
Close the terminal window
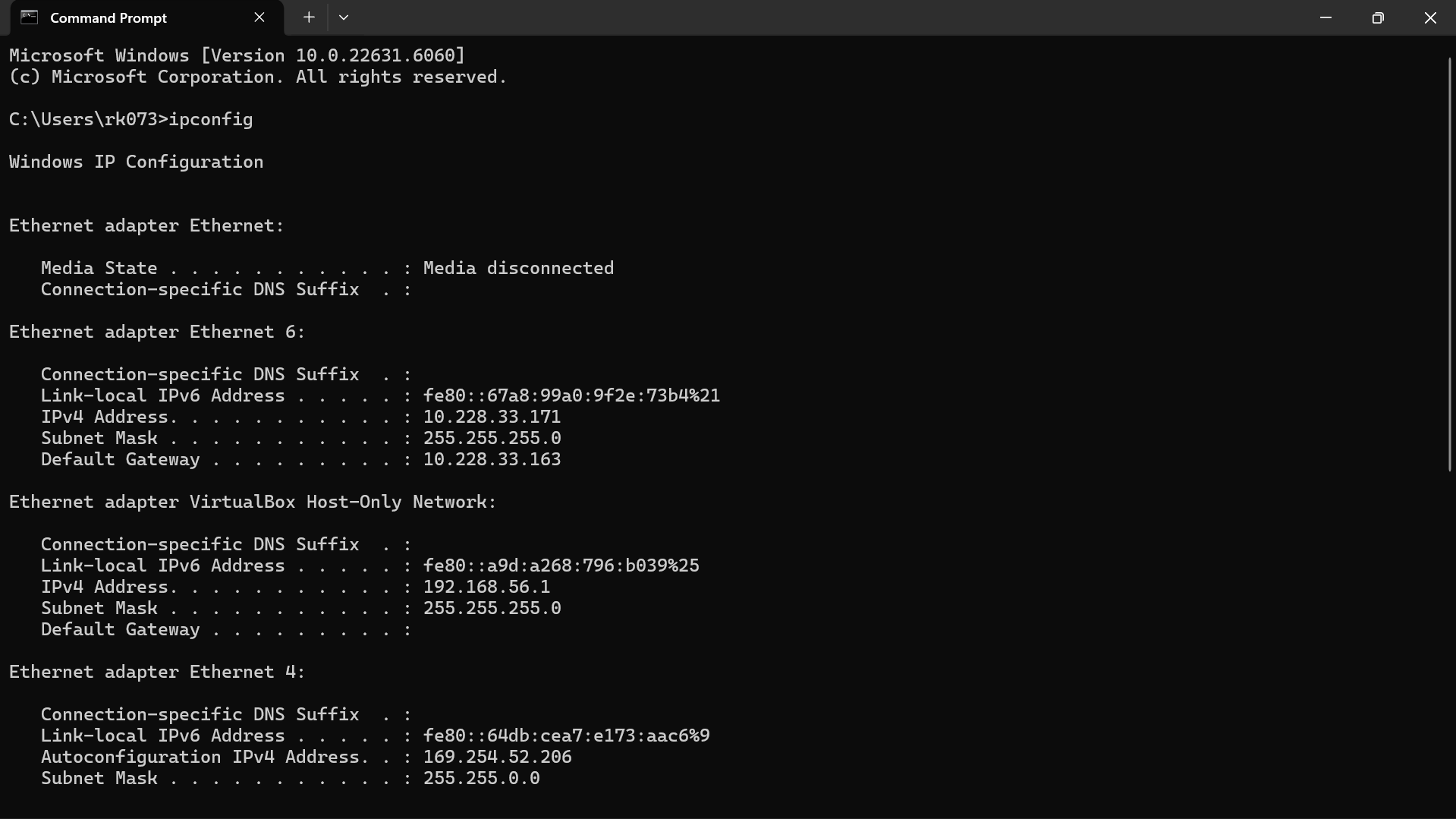[1430, 17]
